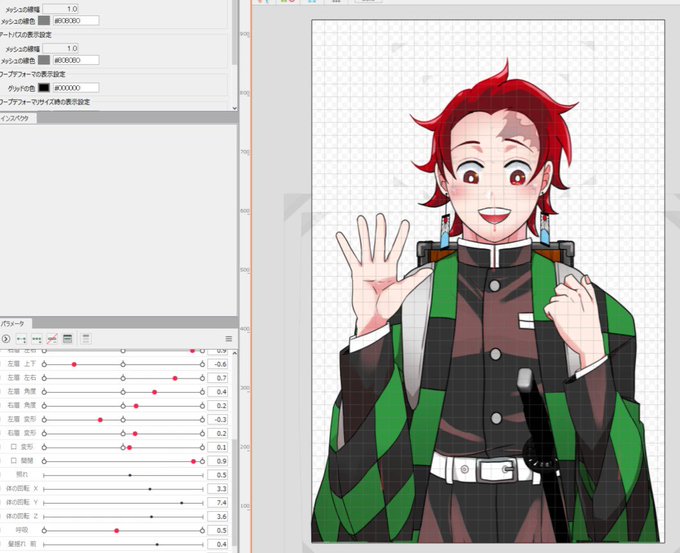Click the greyed-out list icon in parameter toolbar

coord(86,339)
